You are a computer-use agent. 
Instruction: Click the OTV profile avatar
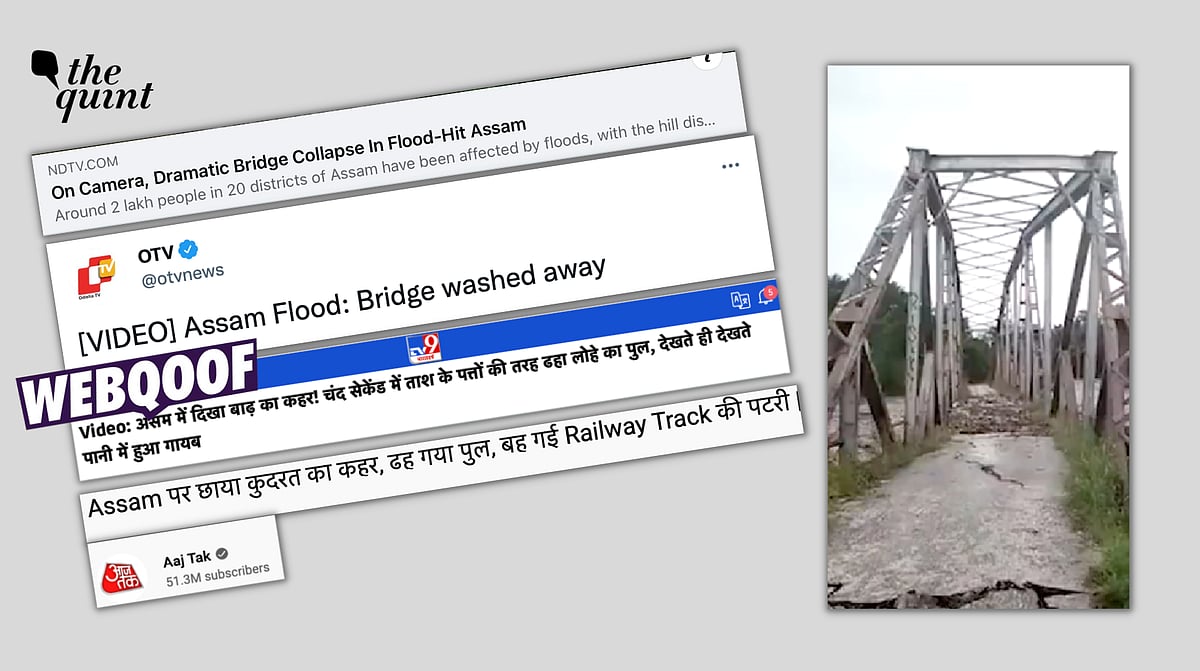point(97,274)
